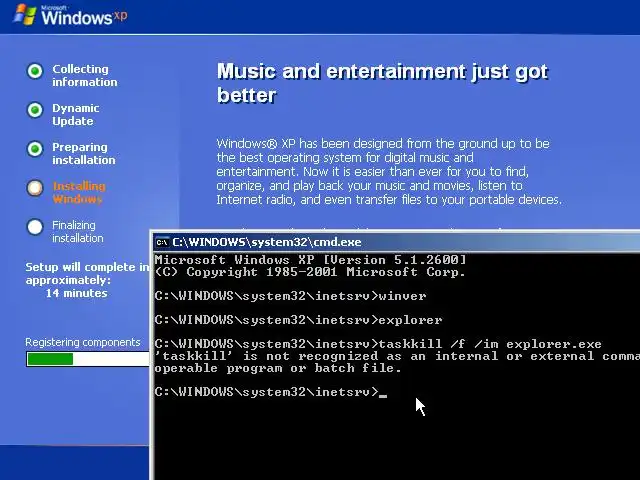
Task: Click the 'Collecting information' label
Action: pos(84,76)
